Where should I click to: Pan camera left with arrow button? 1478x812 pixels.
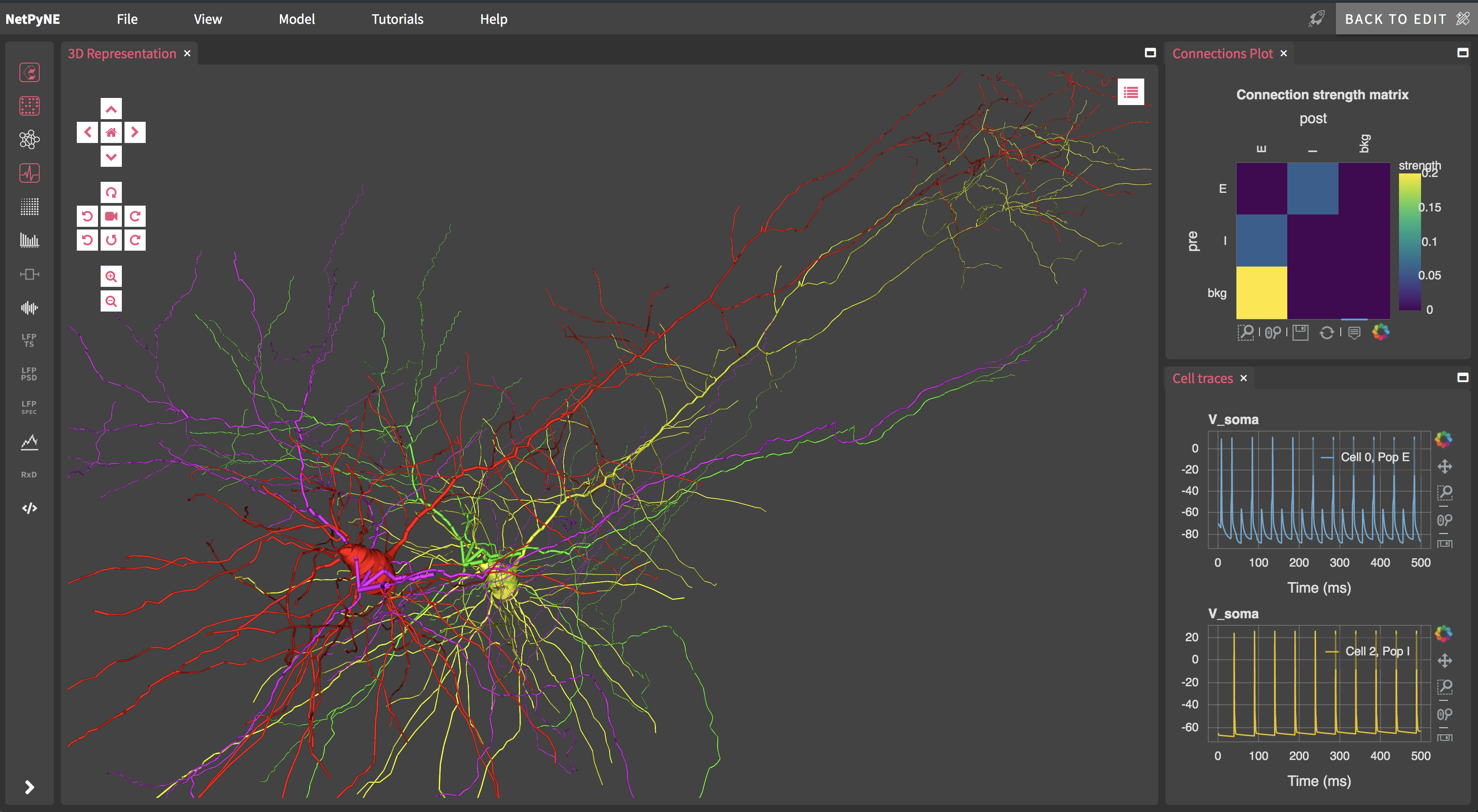(87, 132)
